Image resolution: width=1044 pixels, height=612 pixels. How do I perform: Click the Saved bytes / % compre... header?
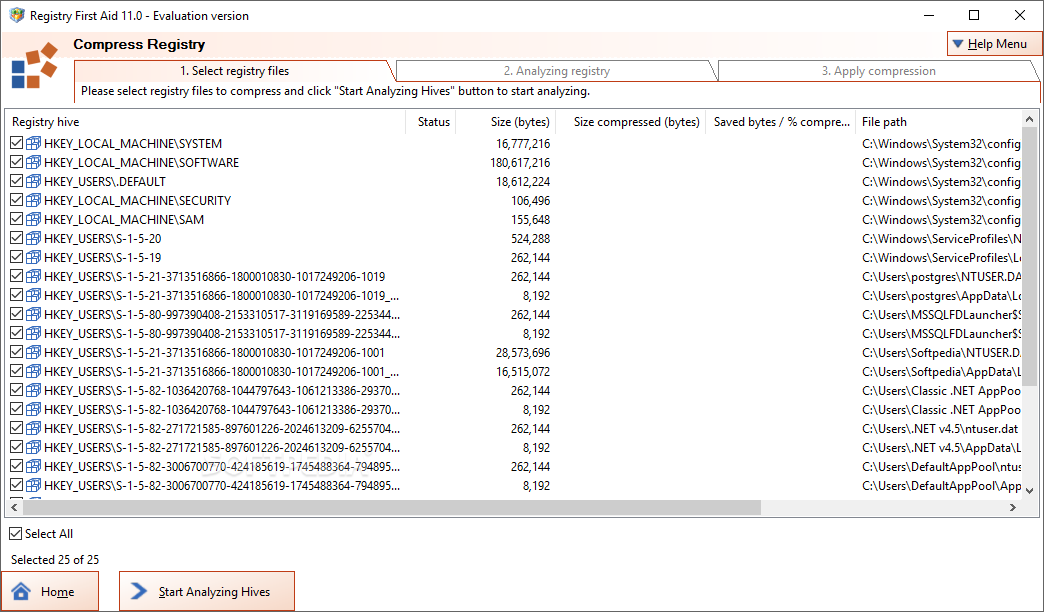point(780,122)
